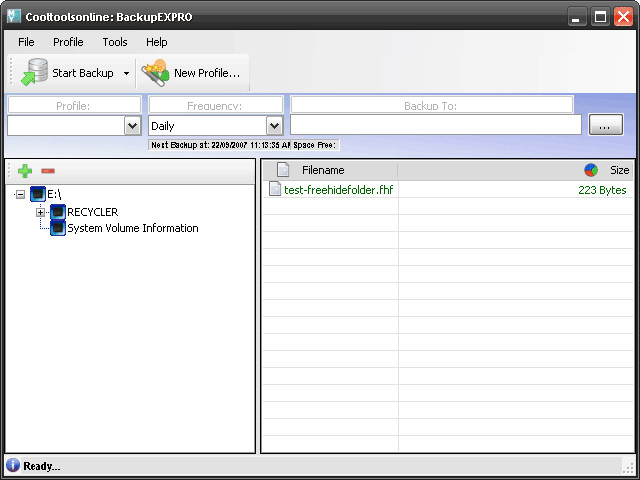The width and height of the screenshot is (640, 480).
Task: Open the Start Backup dropdown arrow
Action: click(x=127, y=73)
